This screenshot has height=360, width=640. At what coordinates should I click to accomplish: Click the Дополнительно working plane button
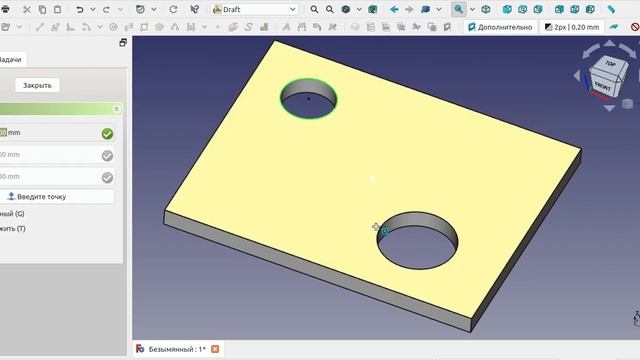[500, 27]
